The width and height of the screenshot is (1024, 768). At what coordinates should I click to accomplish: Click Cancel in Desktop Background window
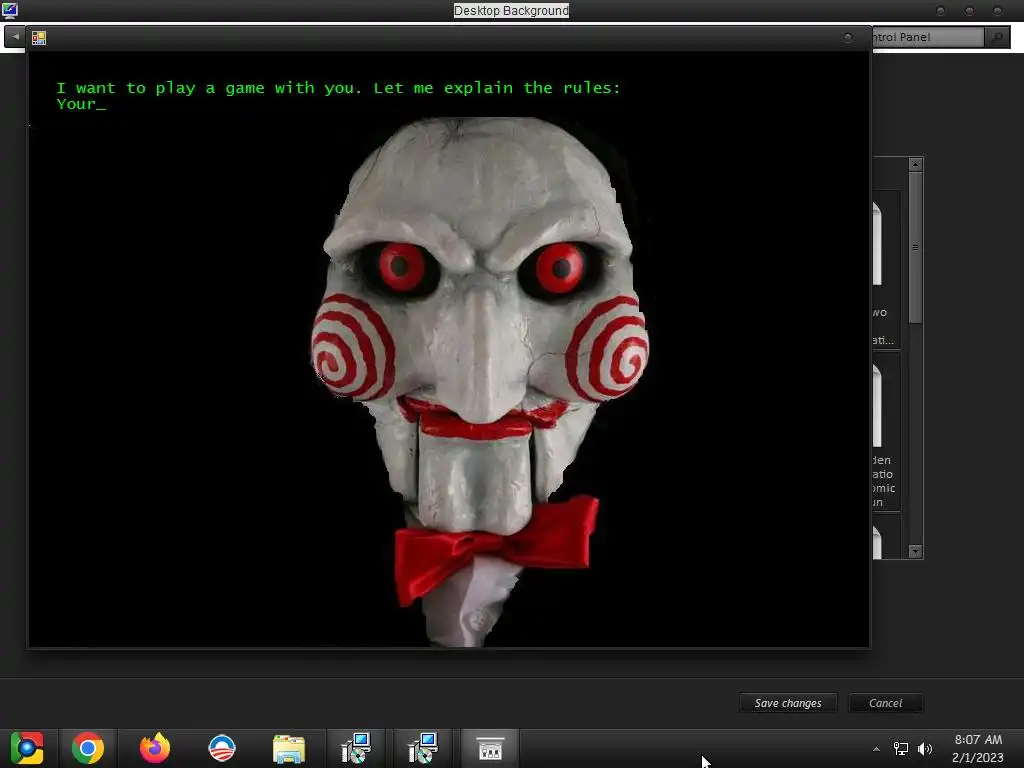tap(885, 703)
